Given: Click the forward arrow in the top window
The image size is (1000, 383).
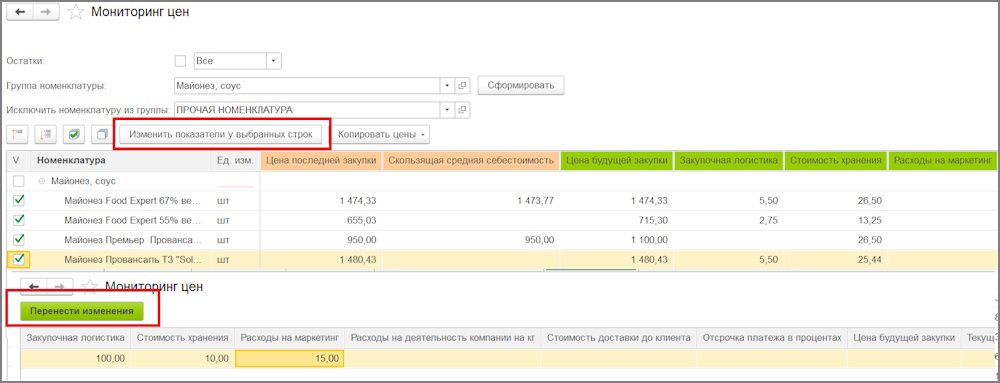Looking at the screenshot, I should 46,12.
